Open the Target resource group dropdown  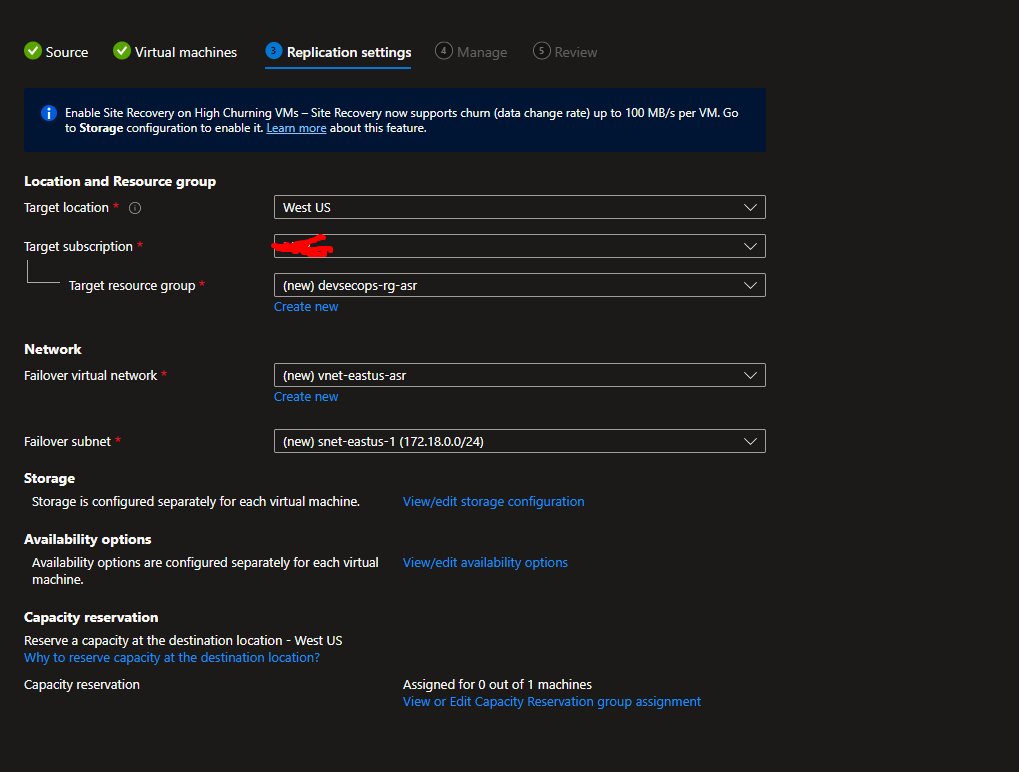pyautogui.click(x=519, y=285)
